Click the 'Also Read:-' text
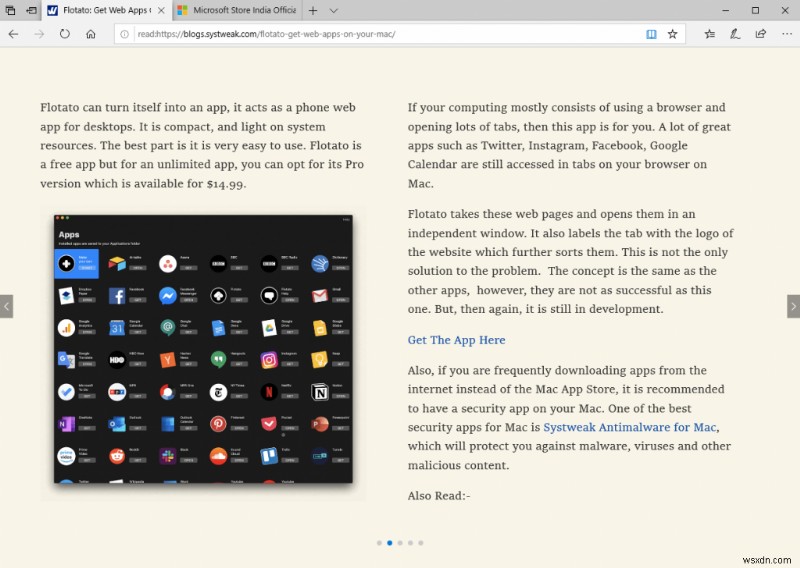Screen dimensions: 800x568 pos(439,496)
